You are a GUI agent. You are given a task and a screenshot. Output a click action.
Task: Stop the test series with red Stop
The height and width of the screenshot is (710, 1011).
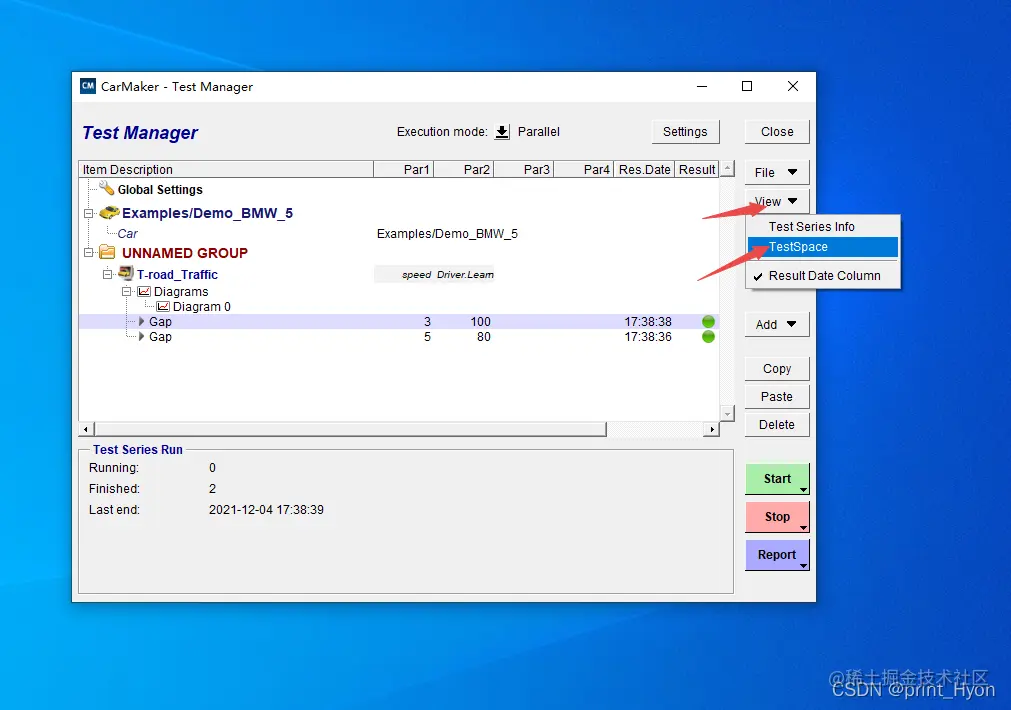point(776,517)
